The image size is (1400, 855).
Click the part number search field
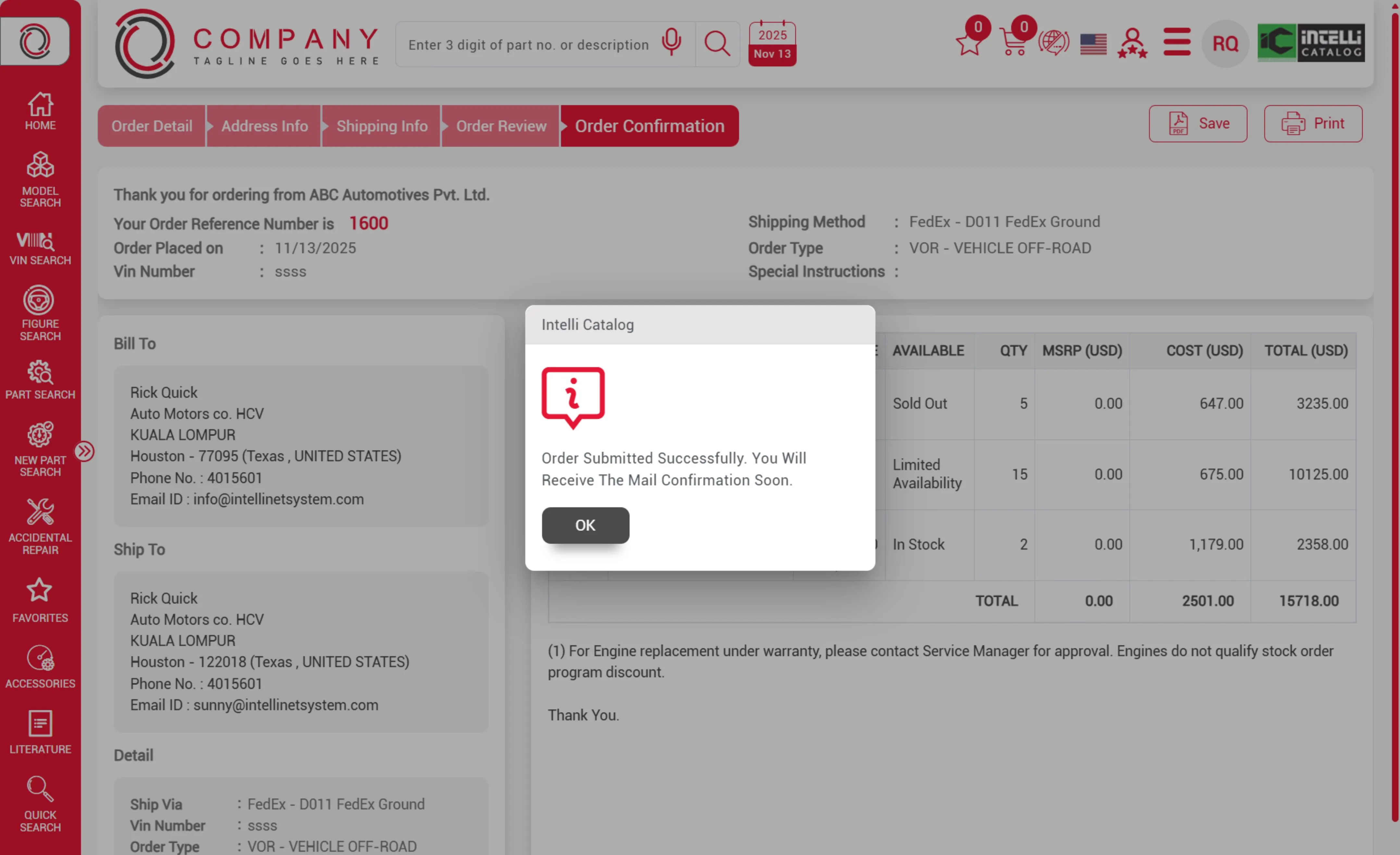pos(528,44)
